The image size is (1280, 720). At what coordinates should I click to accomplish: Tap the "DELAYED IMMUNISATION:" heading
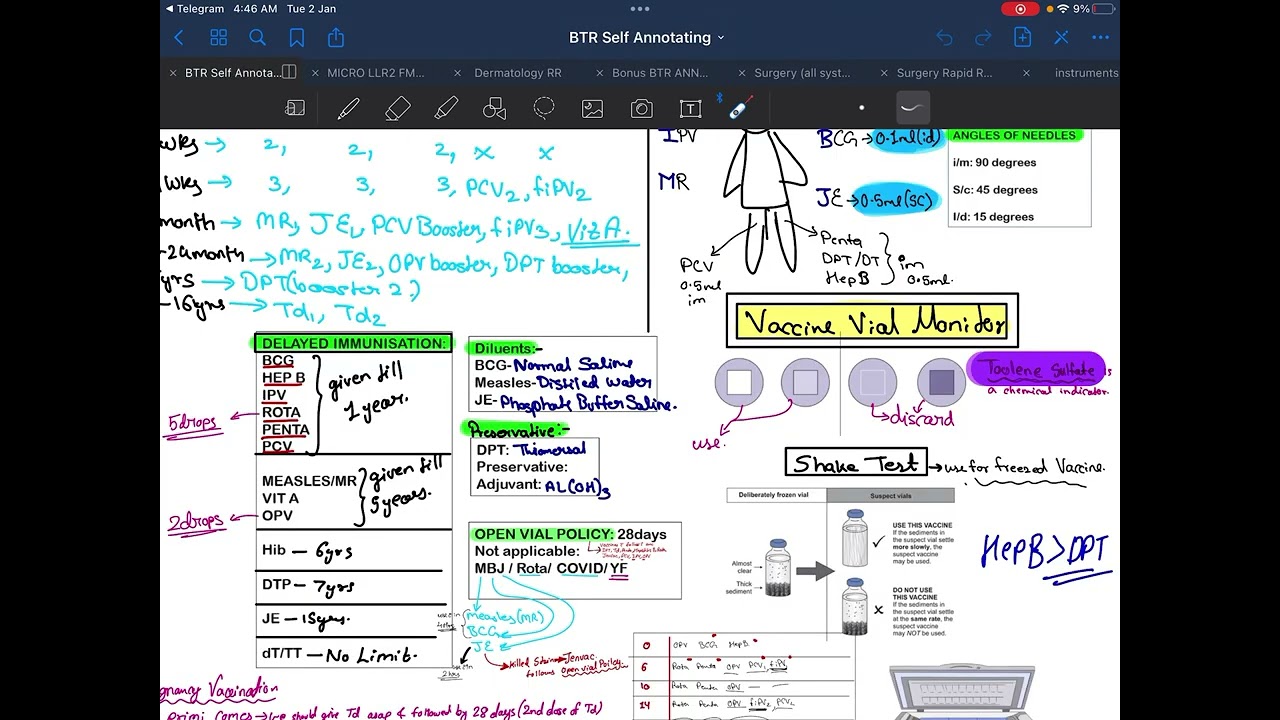(354, 343)
